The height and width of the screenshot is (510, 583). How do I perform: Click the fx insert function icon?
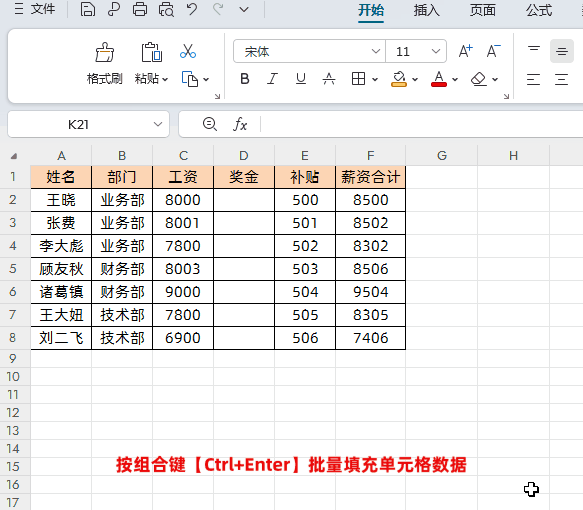point(240,124)
